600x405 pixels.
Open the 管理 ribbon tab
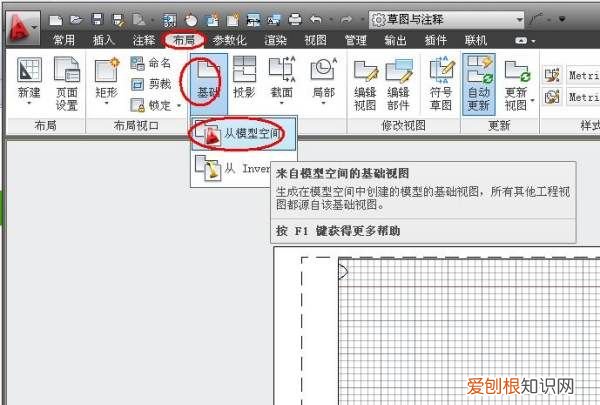pos(355,40)
